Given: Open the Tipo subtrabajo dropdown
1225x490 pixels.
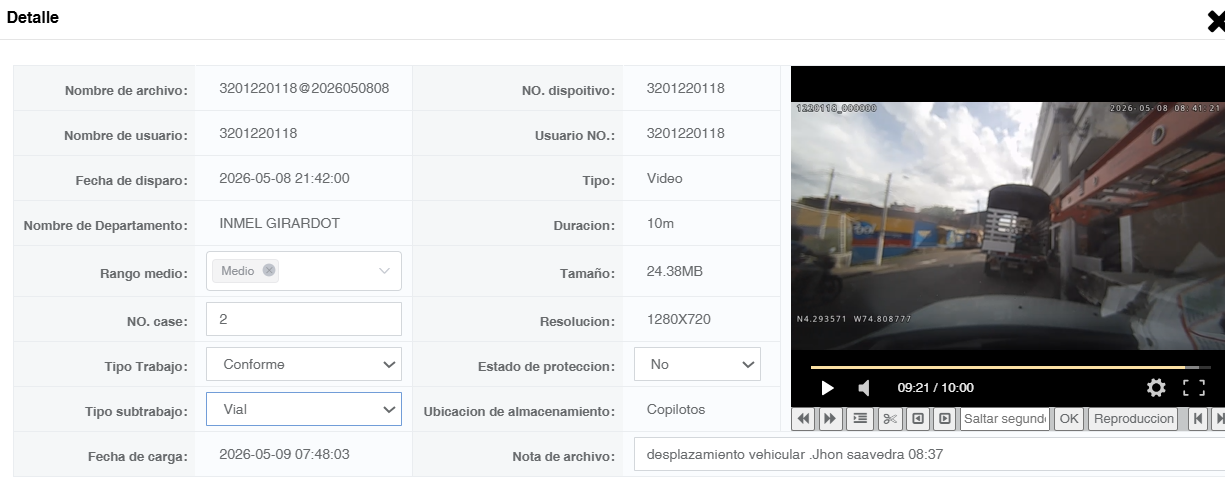Looking at the screenshot, I should 304,409.
